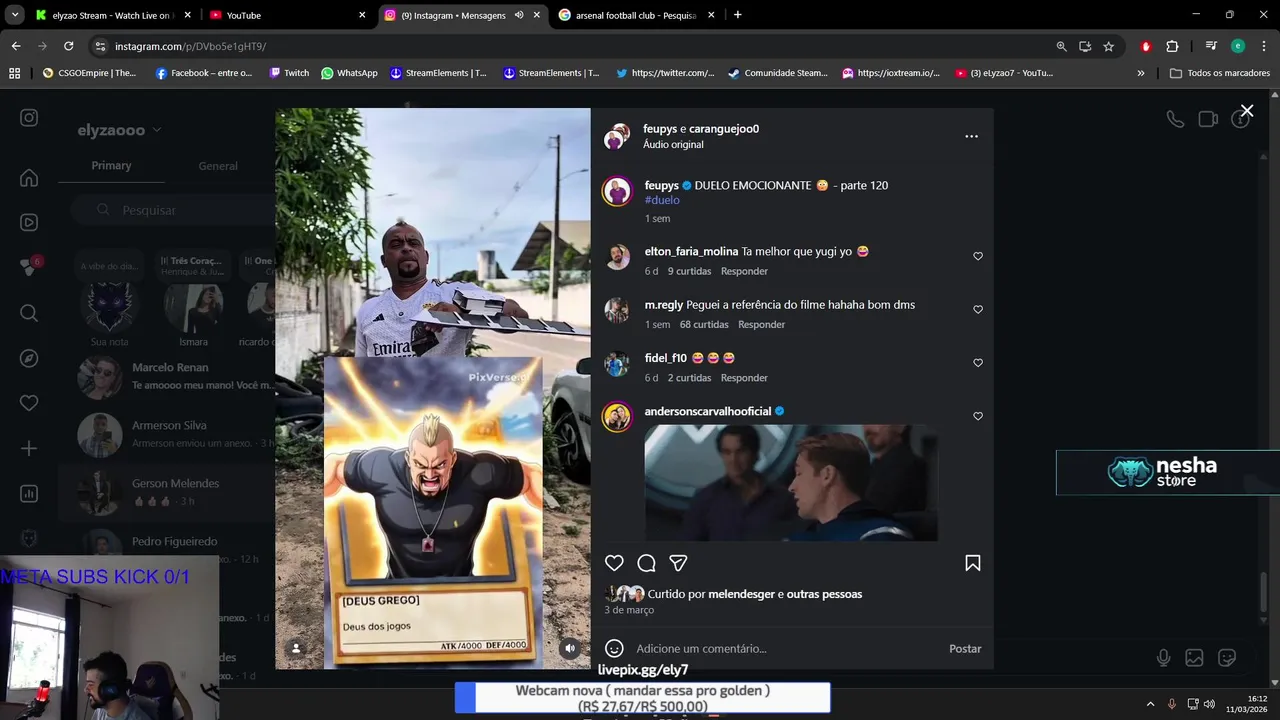1280x720 pixels.
Task: Start video call camera icon
Action: 1208,119
